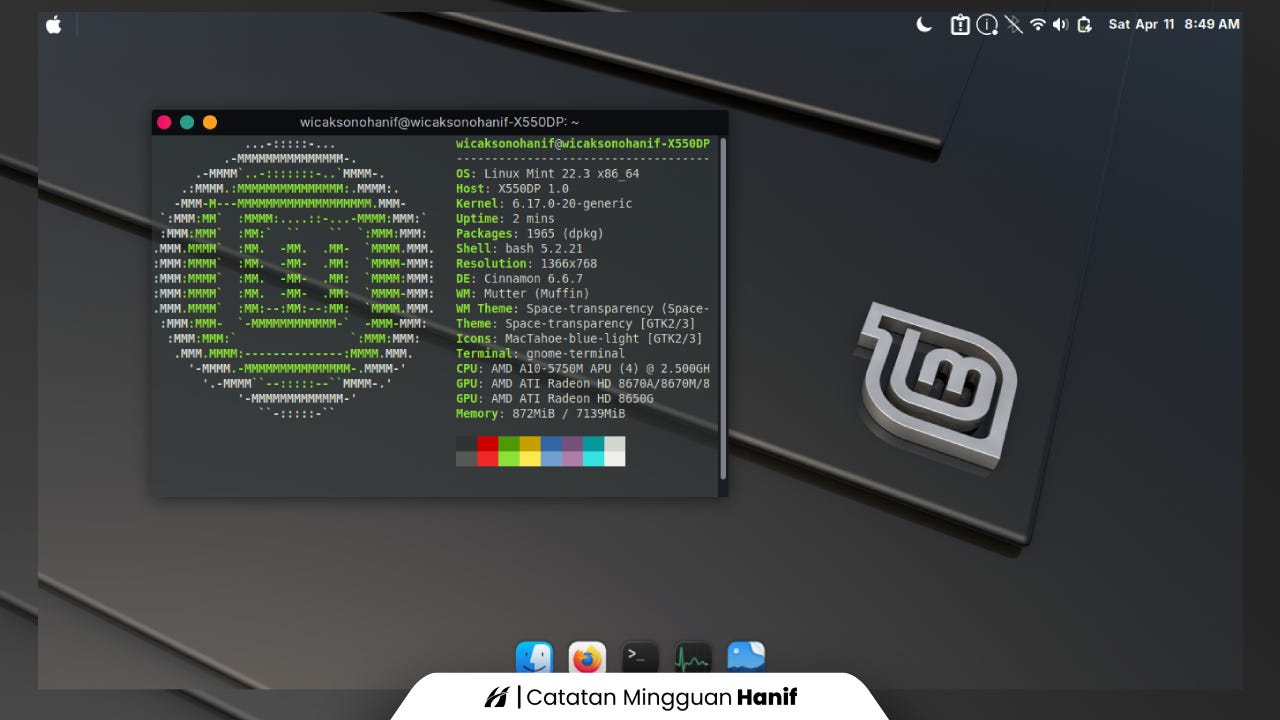Click the green user@host header line

click(583, 144)
